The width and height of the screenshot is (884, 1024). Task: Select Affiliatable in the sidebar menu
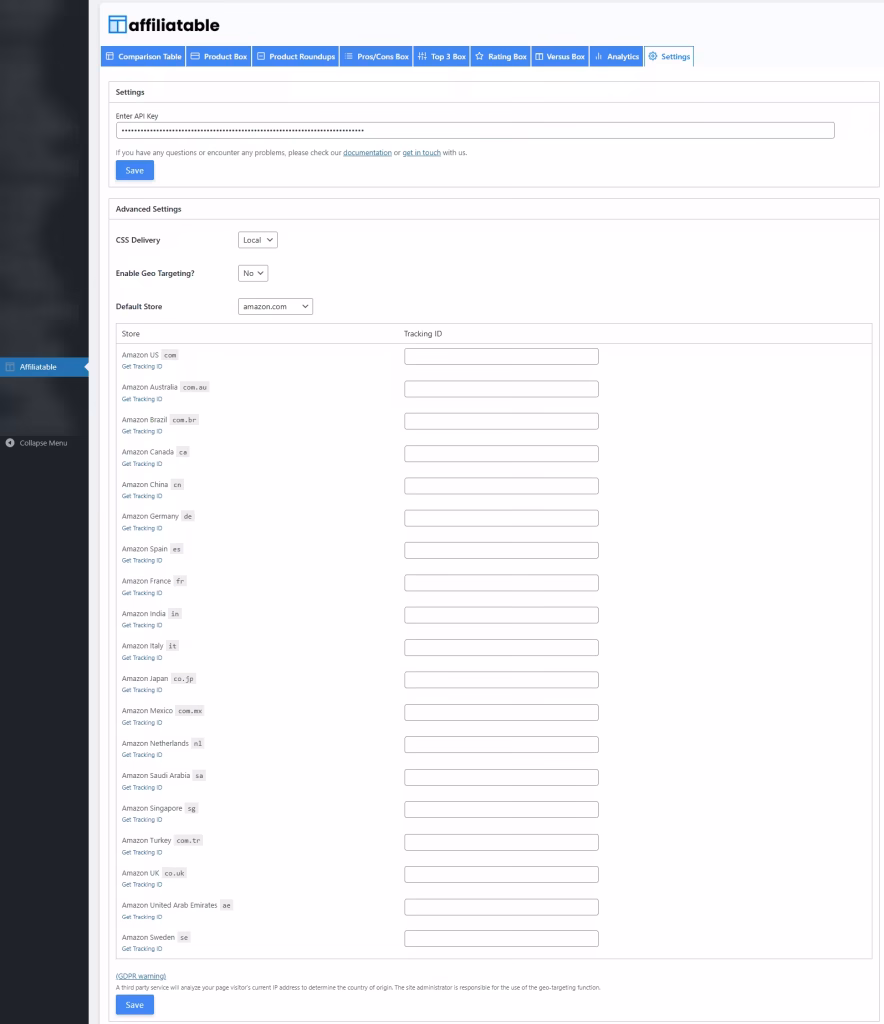tap(44, 367)
